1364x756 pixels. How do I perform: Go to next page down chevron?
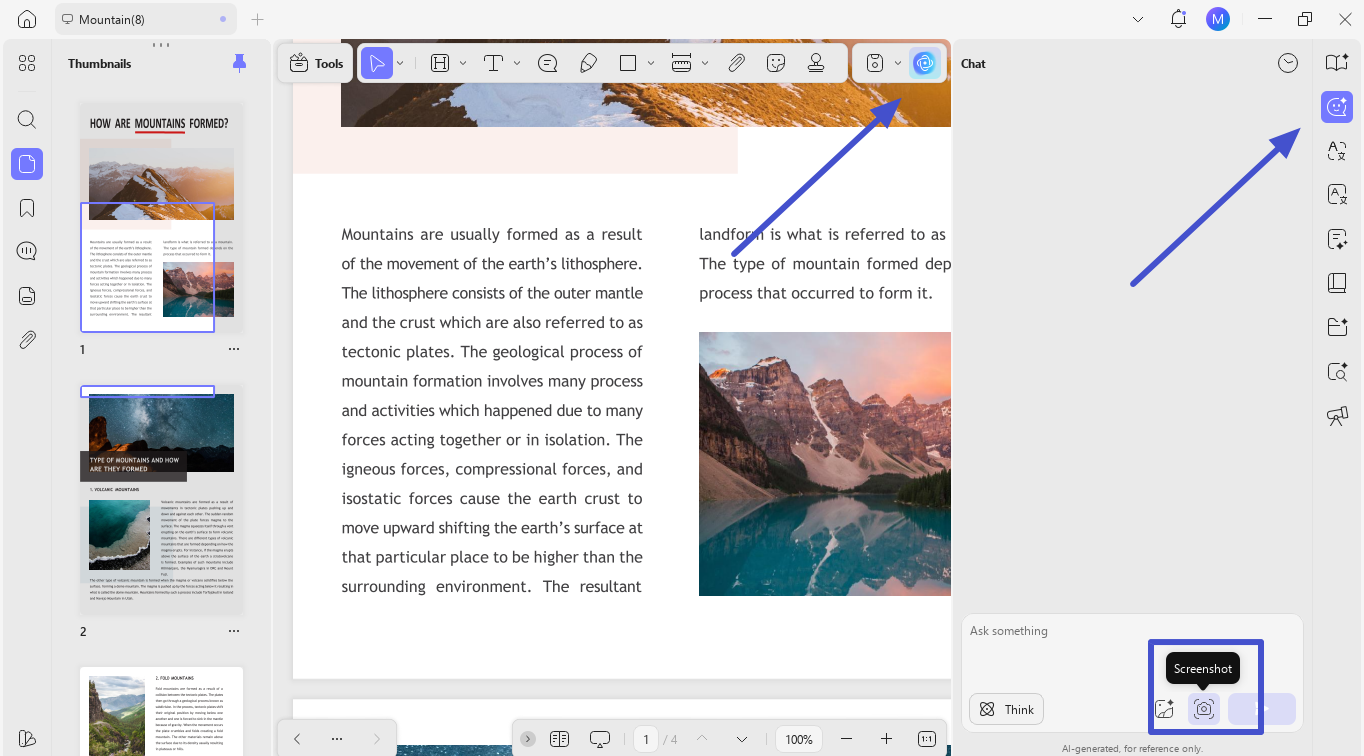pos(742,739)
